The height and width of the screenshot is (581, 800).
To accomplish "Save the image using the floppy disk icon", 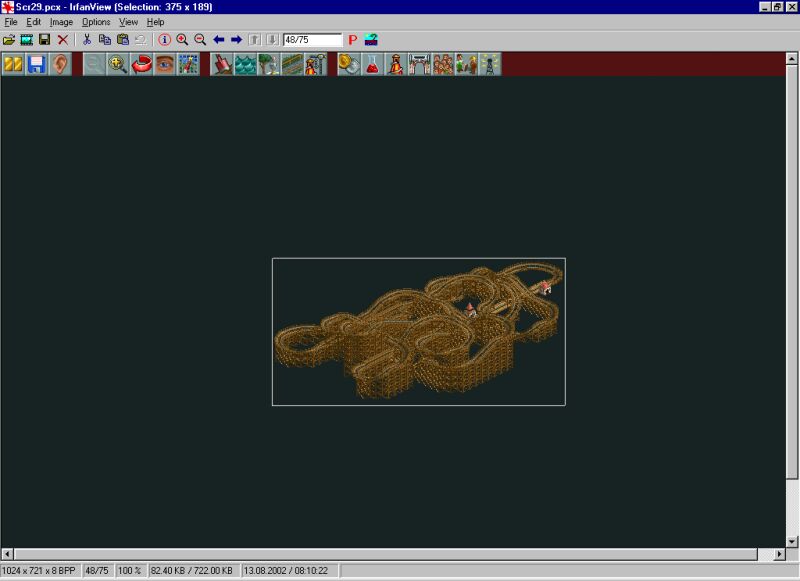I will 44,40.
